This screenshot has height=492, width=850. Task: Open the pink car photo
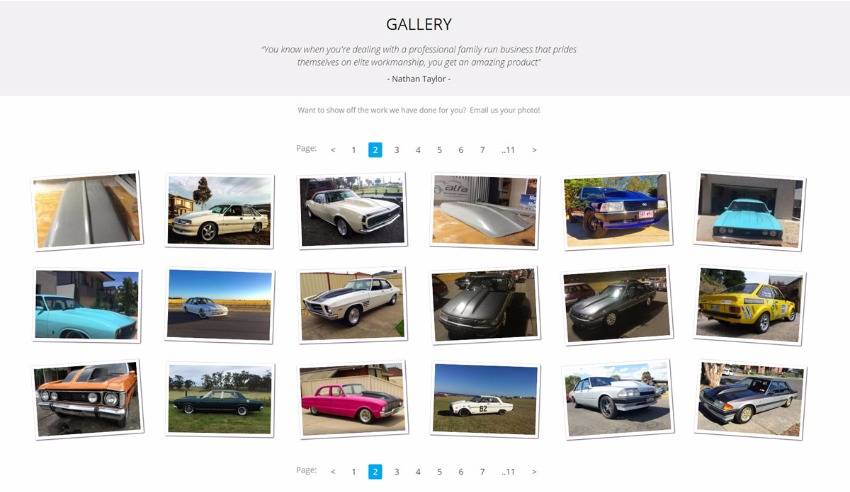353,400
